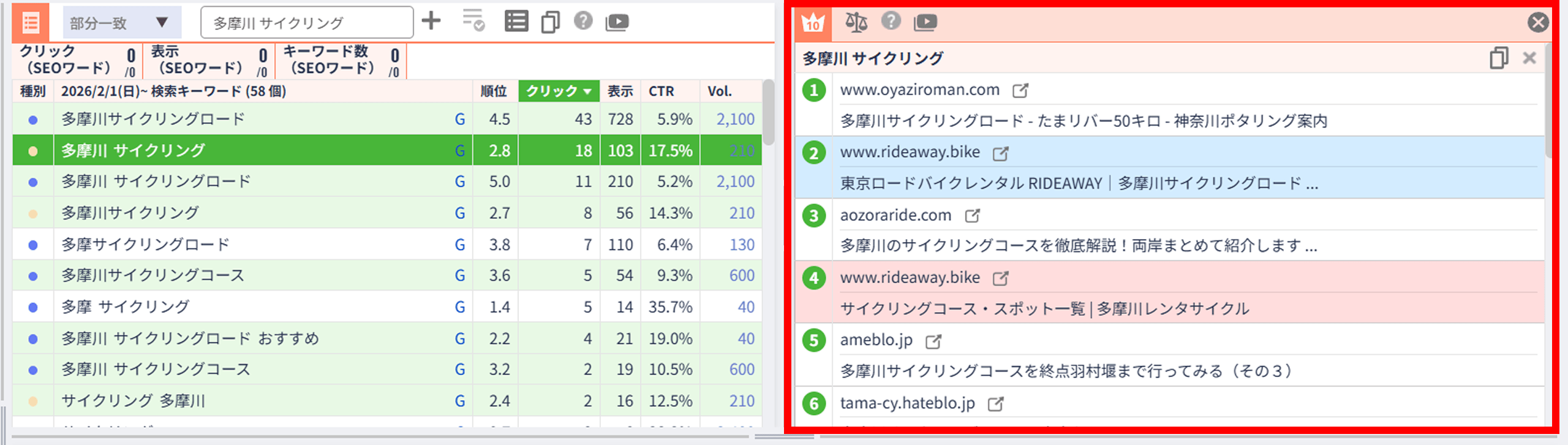This screenshot has width=1568, height=445.
Task: Click the top 10 crown ranking icon
Action: tap(813, 23)
